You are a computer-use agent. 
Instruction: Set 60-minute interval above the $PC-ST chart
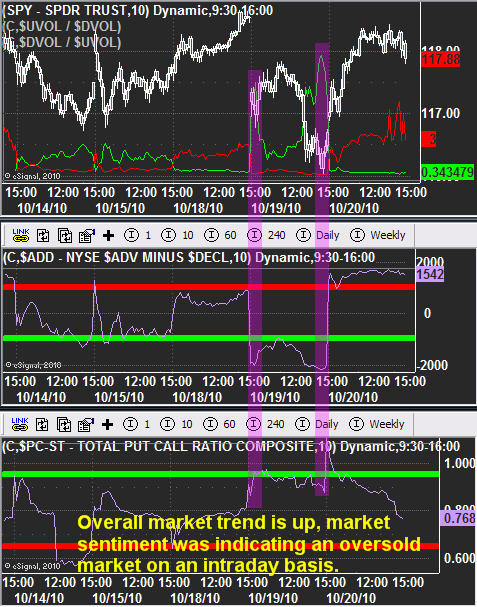[219, 424]
